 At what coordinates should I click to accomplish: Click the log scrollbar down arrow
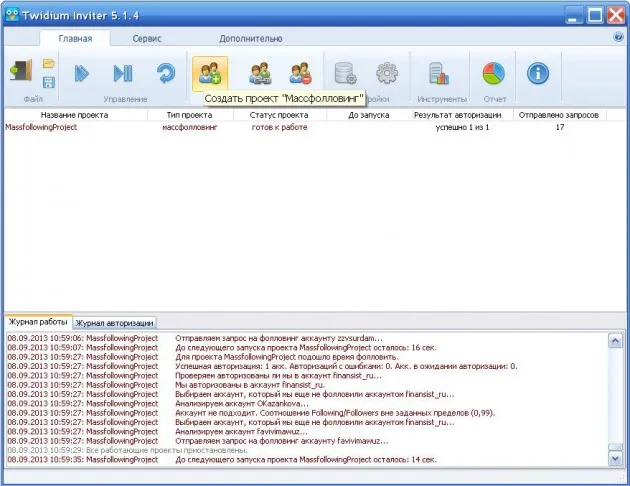coord(615,458)
